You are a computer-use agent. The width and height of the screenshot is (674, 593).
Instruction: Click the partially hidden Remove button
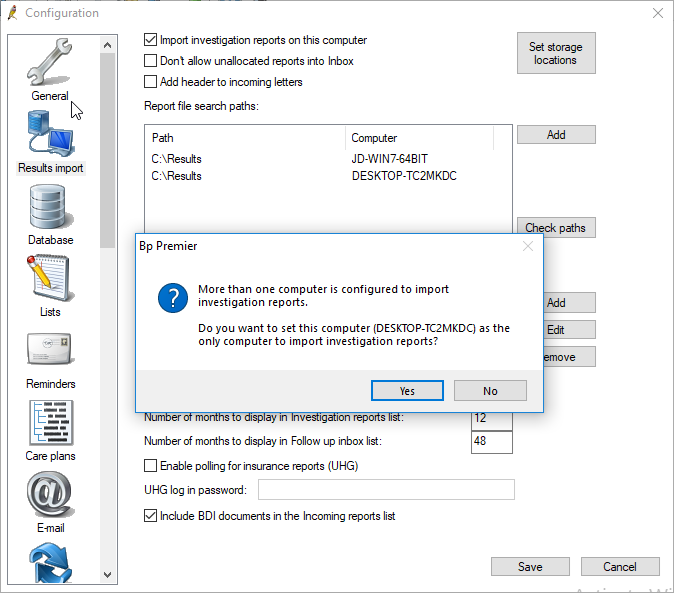click(x=570, y=357)
